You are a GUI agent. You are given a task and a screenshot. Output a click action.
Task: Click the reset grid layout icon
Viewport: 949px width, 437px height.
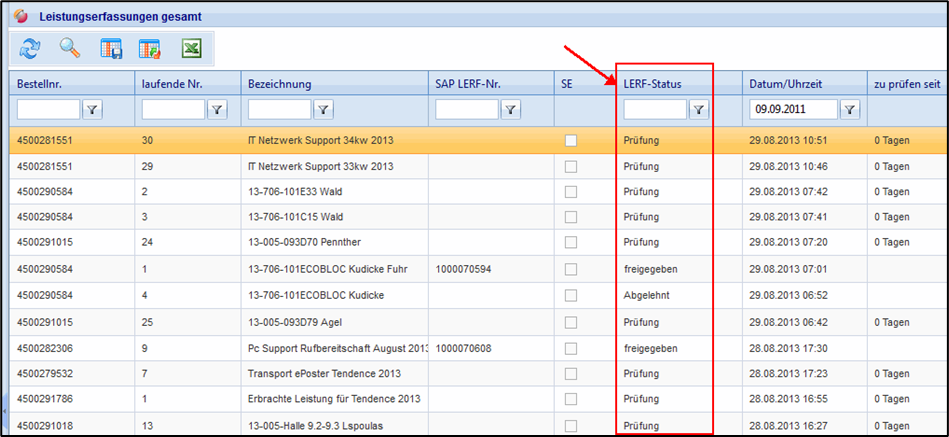coord(150,48)
